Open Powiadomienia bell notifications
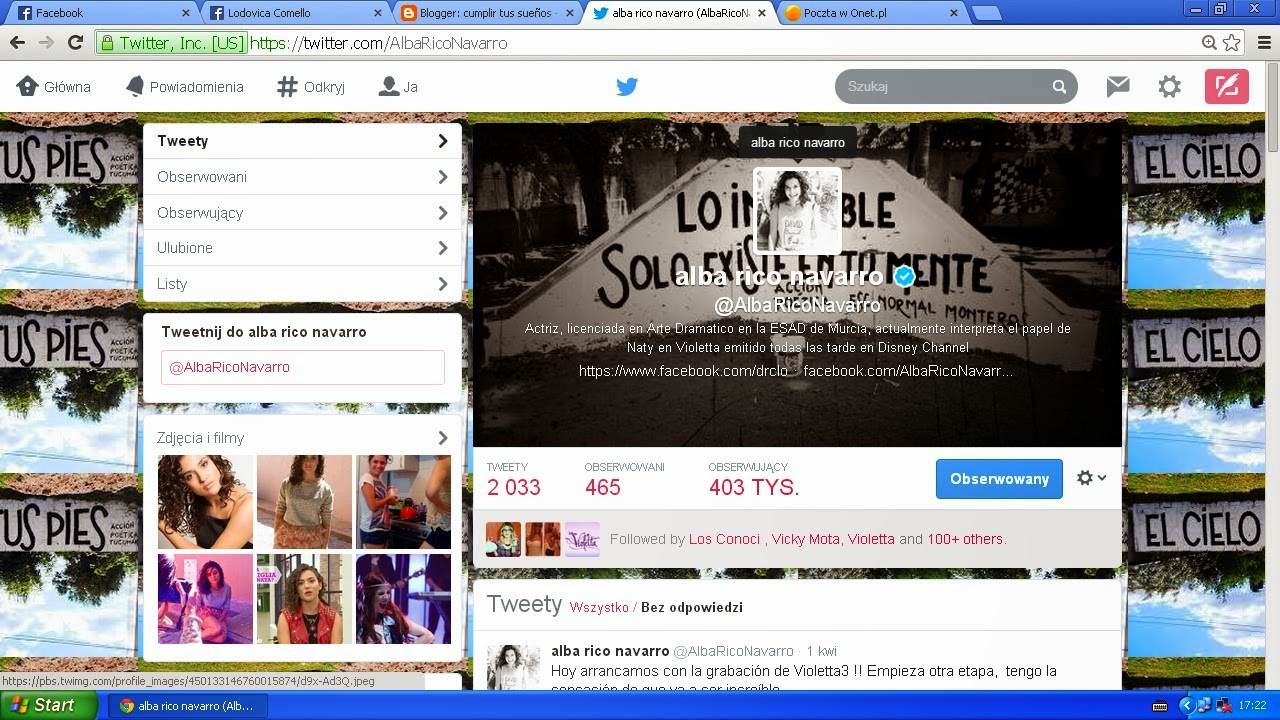 (184, 87)
